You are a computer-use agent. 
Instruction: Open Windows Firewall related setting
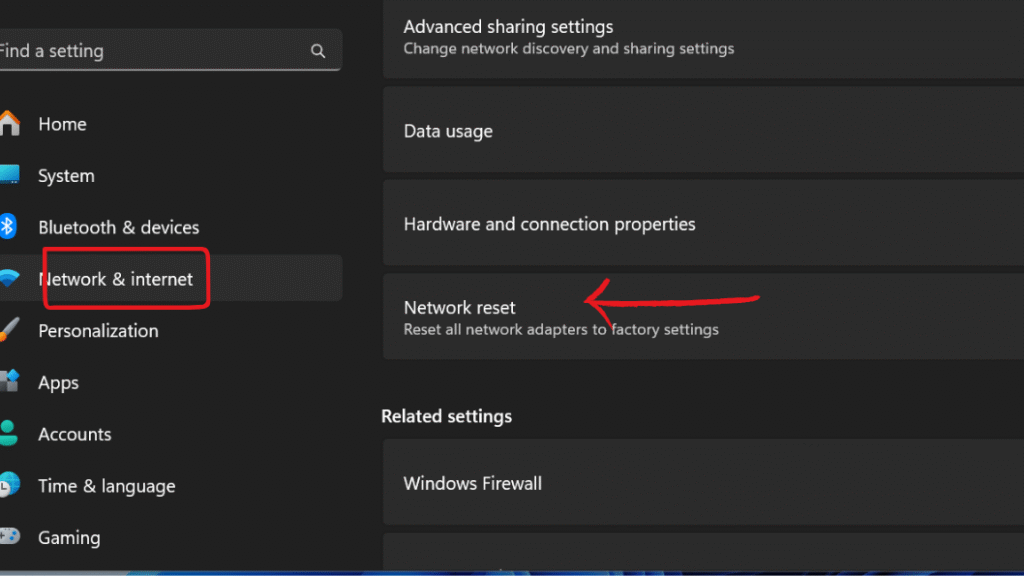pos(703,483)
